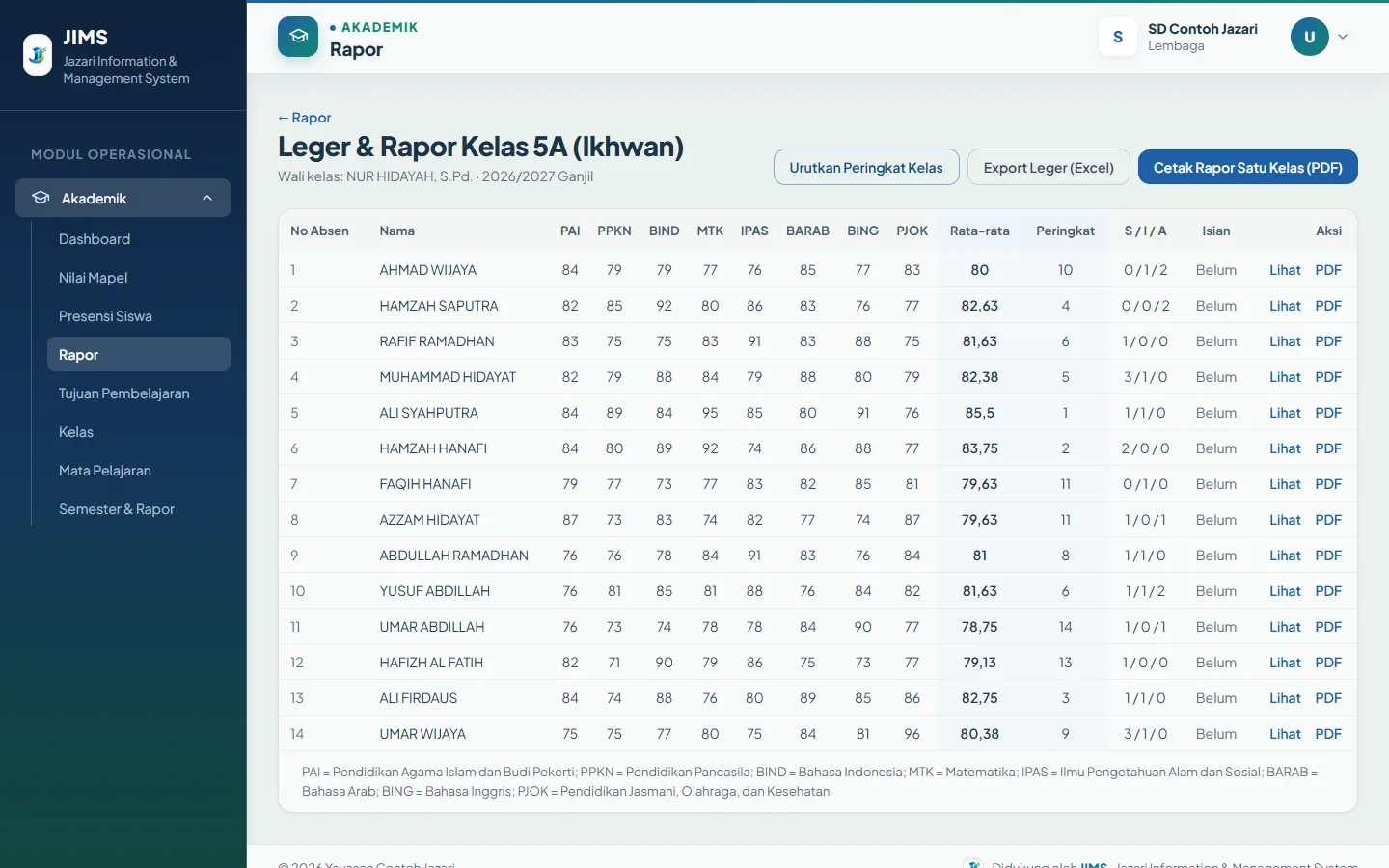Collapse the Akademik module chevron
This screenshot has width=1389, height=868.
click(207, 198)
